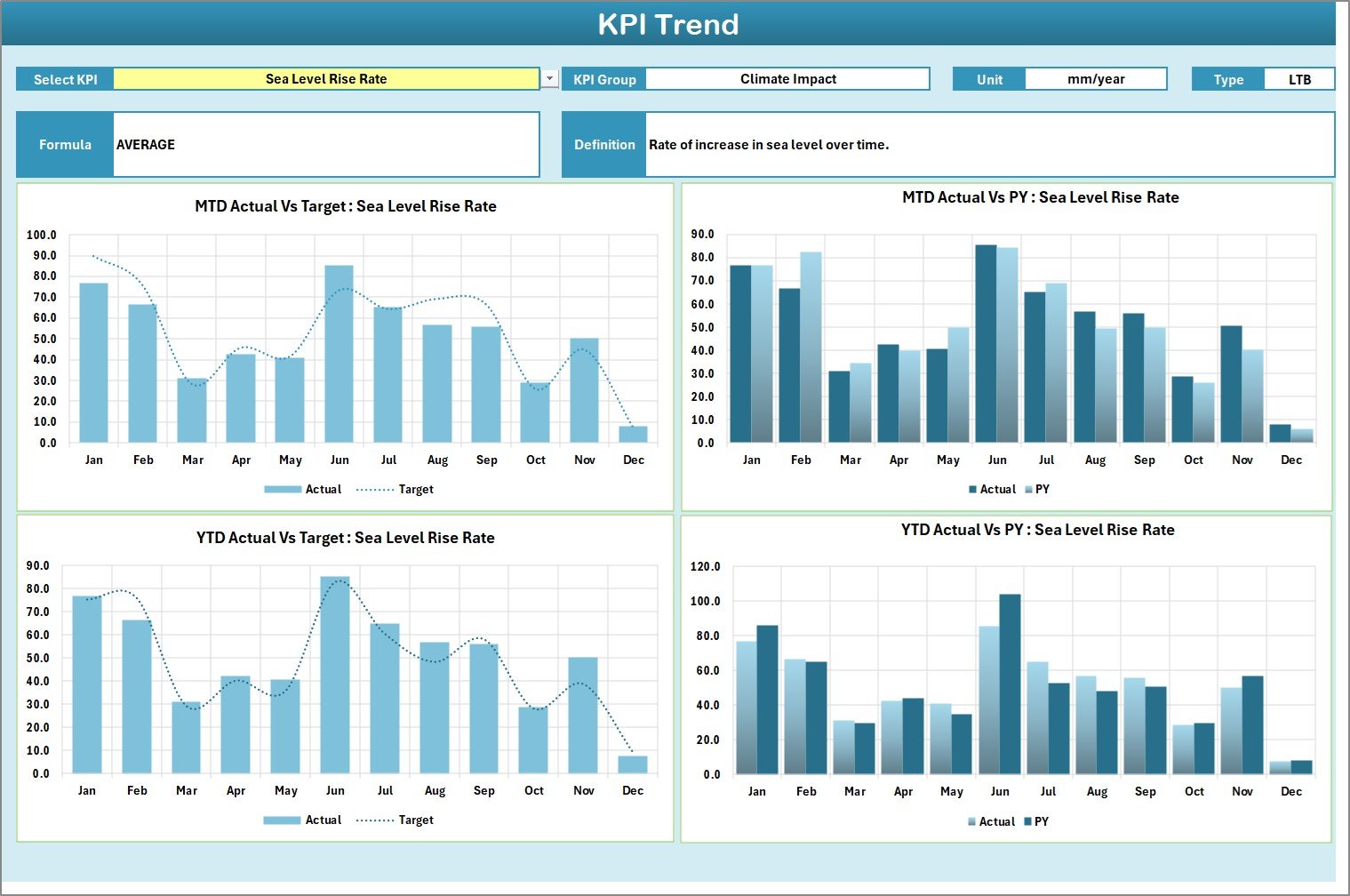Select Sea Level Rise Rate in yellow field
The height and width of the screenshot is (896, 1350).
pos(325,78)
